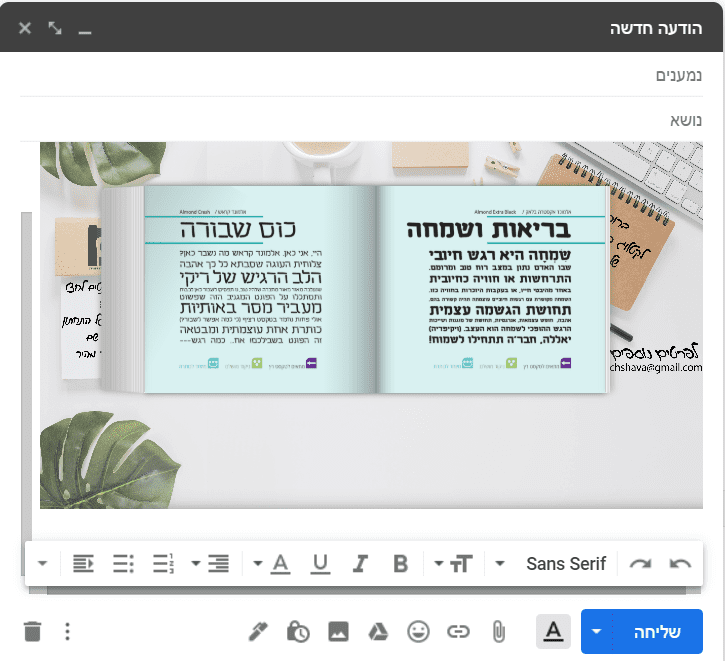725x661 pixels.
Task: Click the Redo arrow in formatting toolbar
Action: pos(640,563)
